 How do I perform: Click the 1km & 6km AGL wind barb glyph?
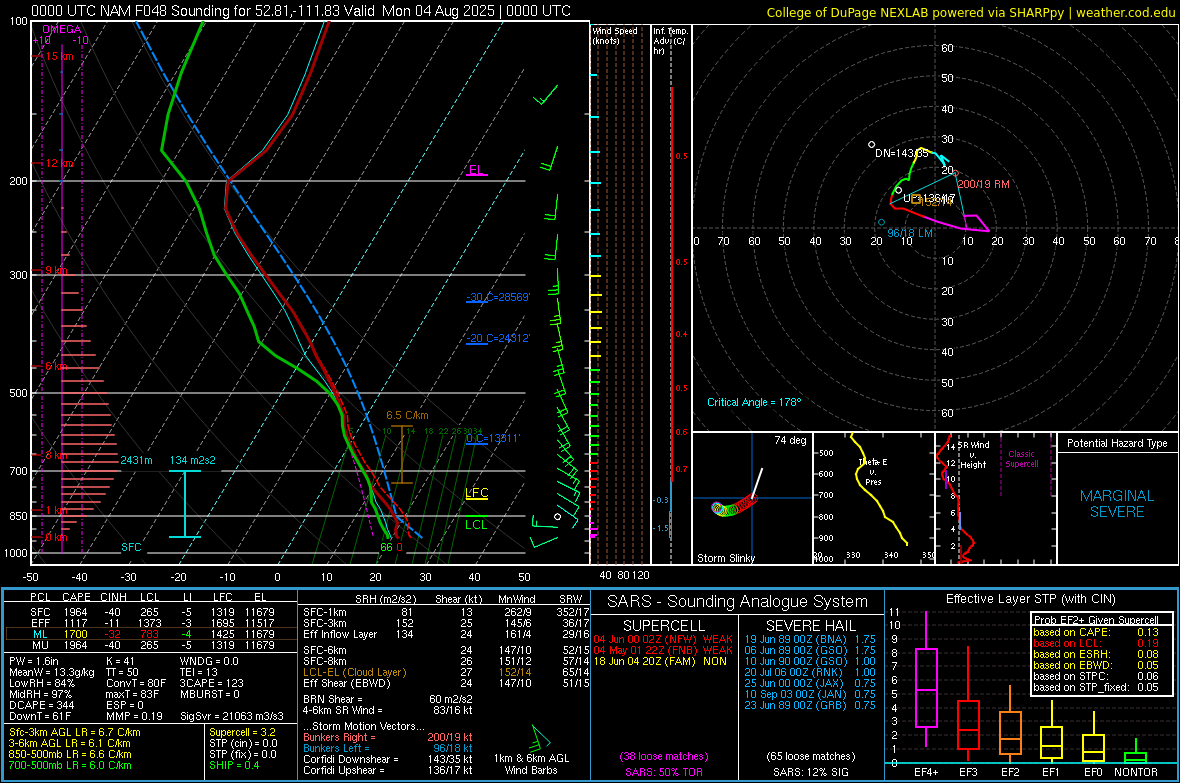540,737
